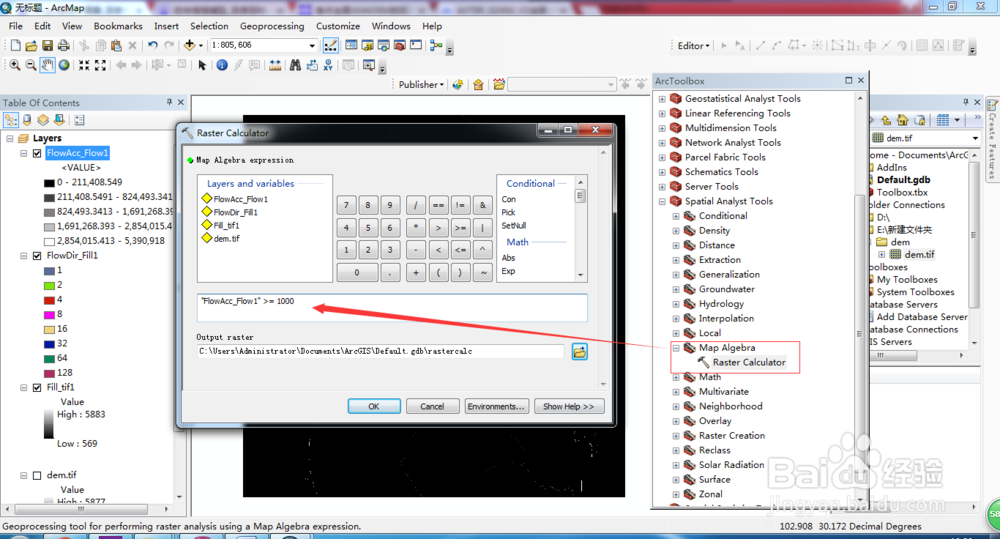Open the Publisher dropdown menu
This screenshot has width=1000, height=539.
pyautogui.click(x=422, y=85)
